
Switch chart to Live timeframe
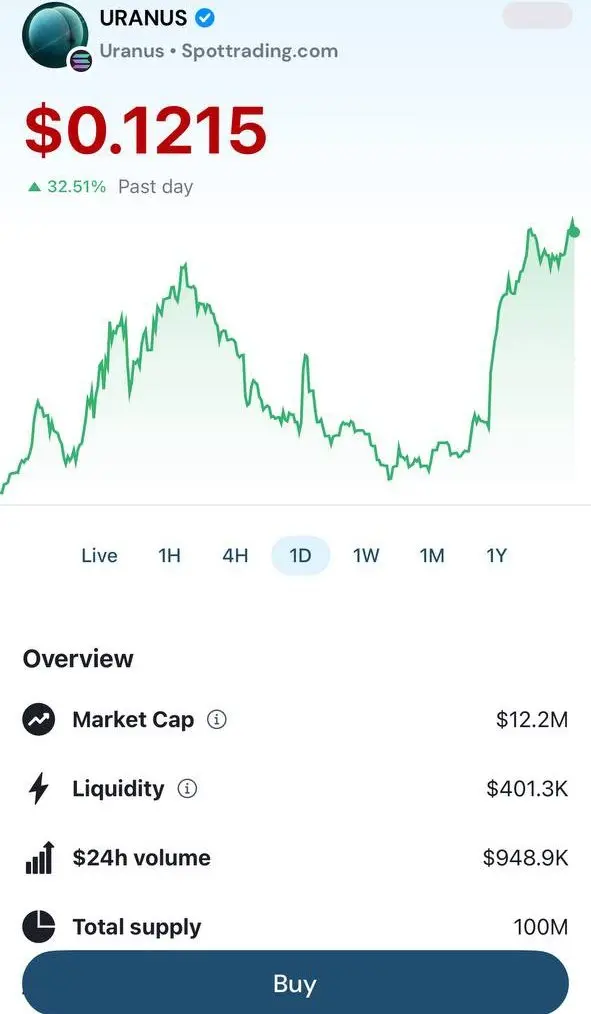pos(100,556)
